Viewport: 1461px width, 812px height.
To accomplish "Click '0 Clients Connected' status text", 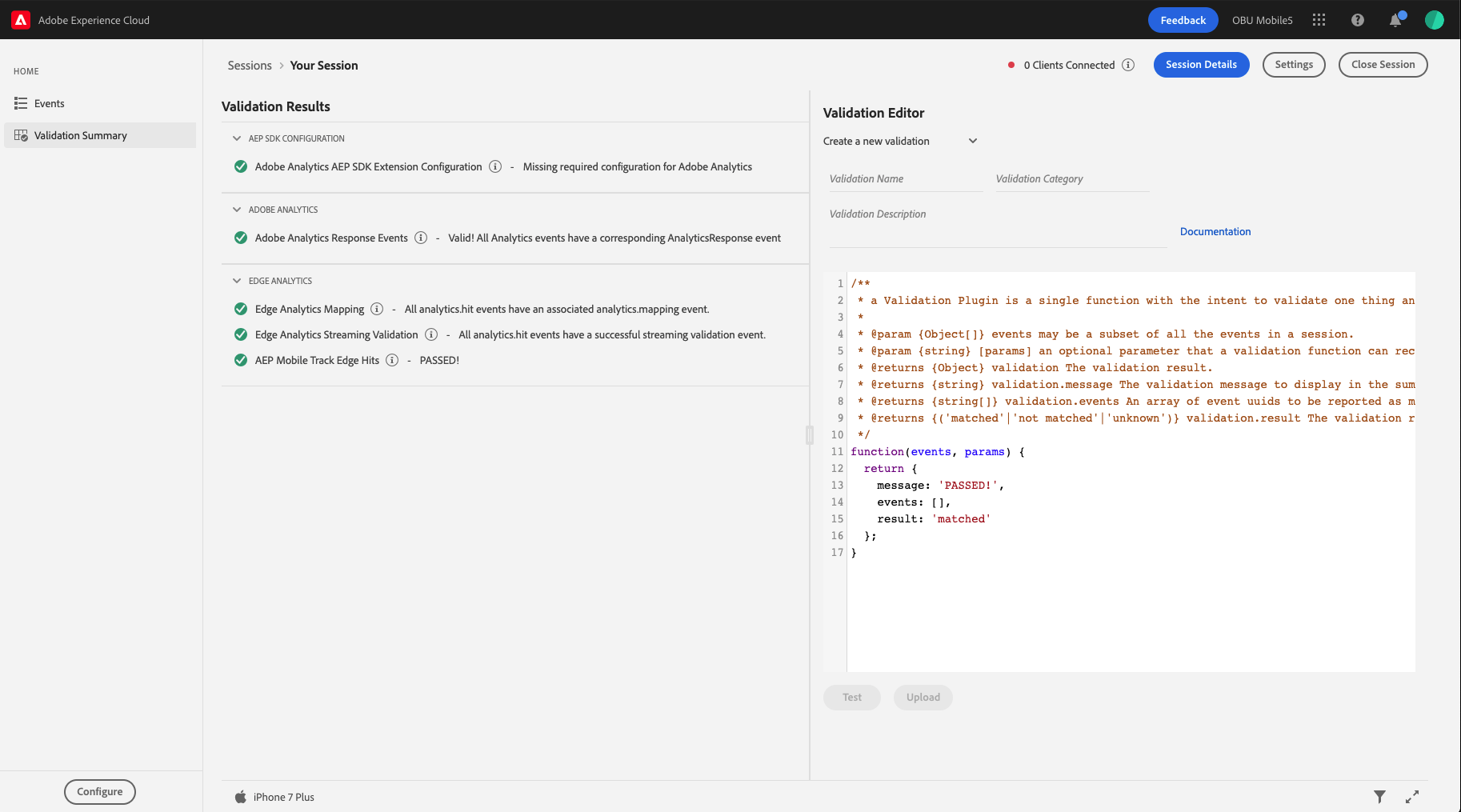I will pyautogui.click(x=1069, y=65).
